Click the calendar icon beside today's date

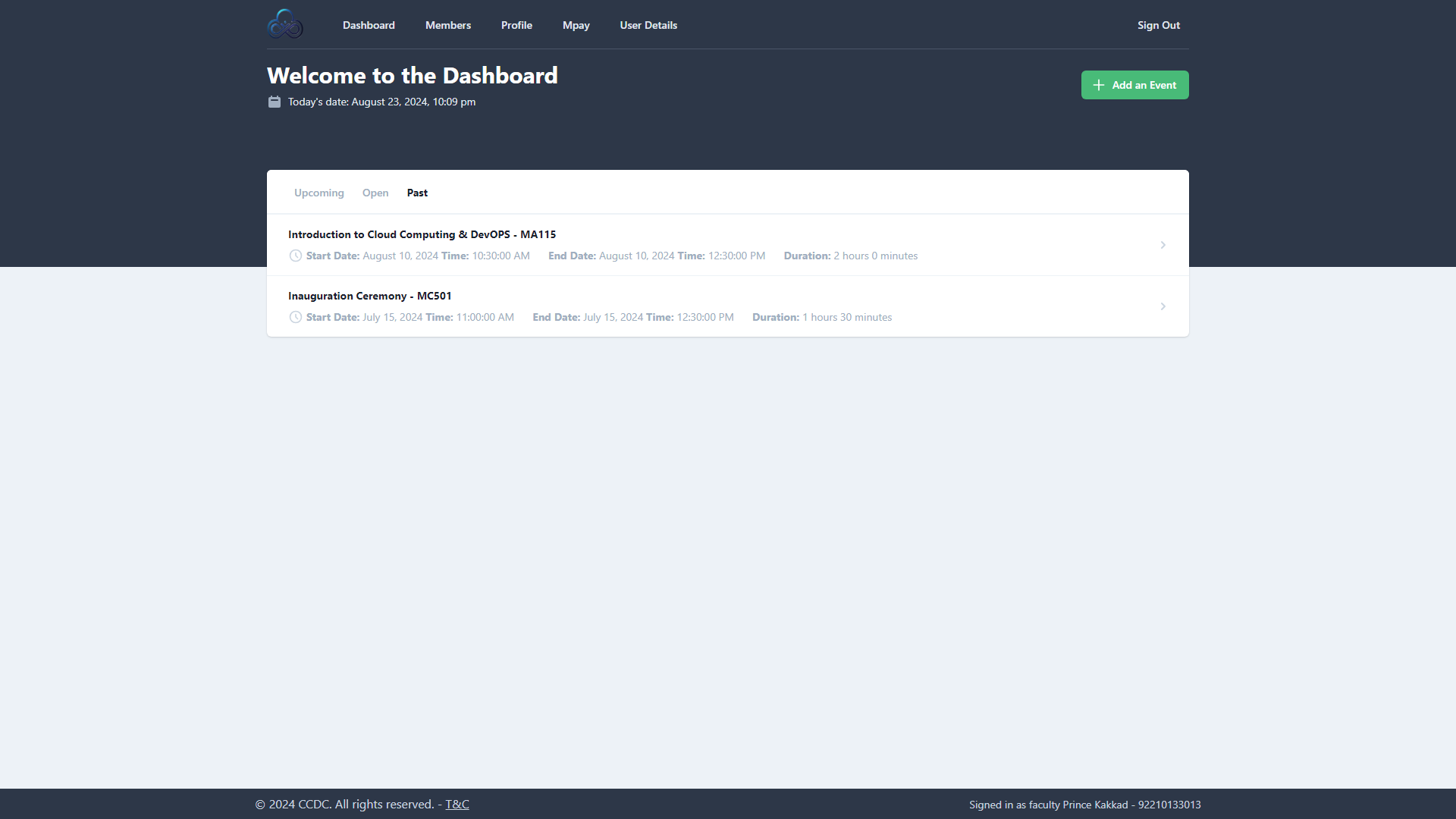coord(275,102)
